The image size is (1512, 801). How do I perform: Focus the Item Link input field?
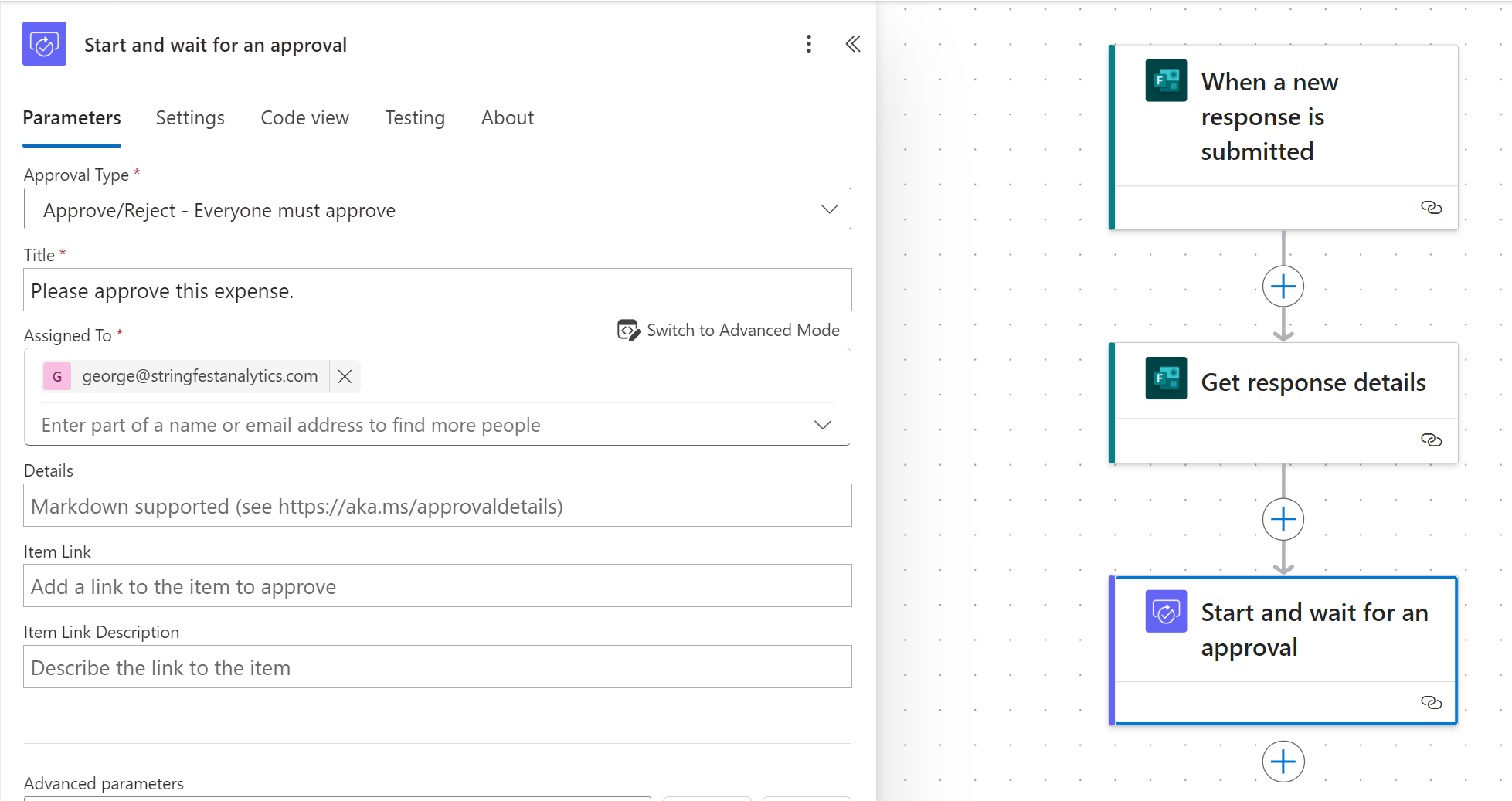(x=437, y=586)
